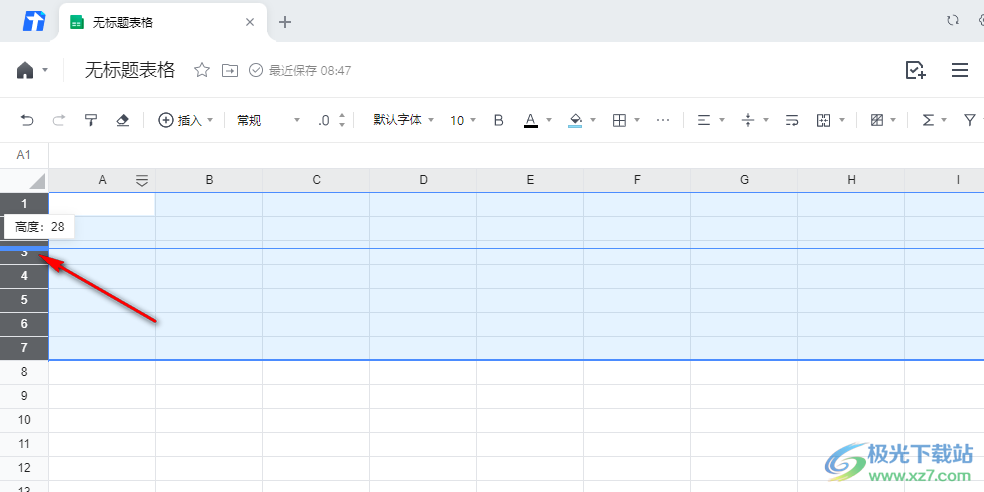Toggle bold text formatting
Screen dimensions: 984x492
499,120
